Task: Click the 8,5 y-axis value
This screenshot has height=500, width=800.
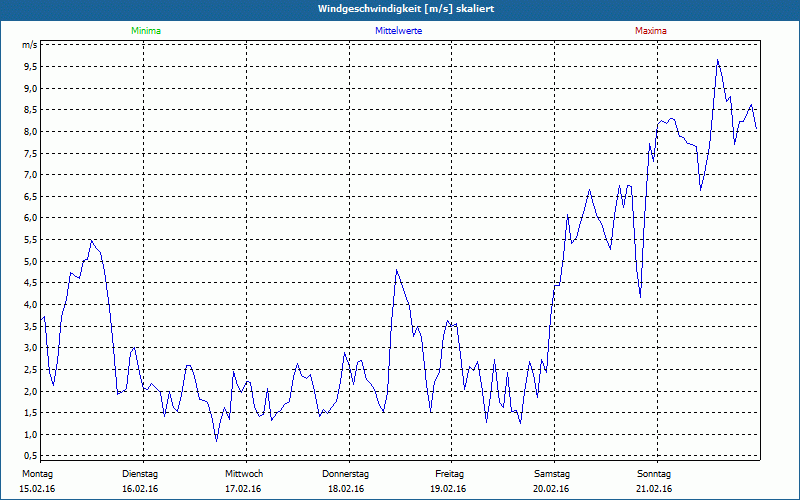Action: (31, 110)
